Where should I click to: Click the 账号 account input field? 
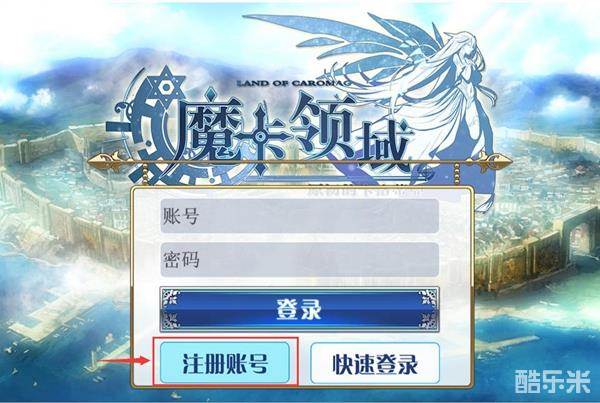click(299, 216)
